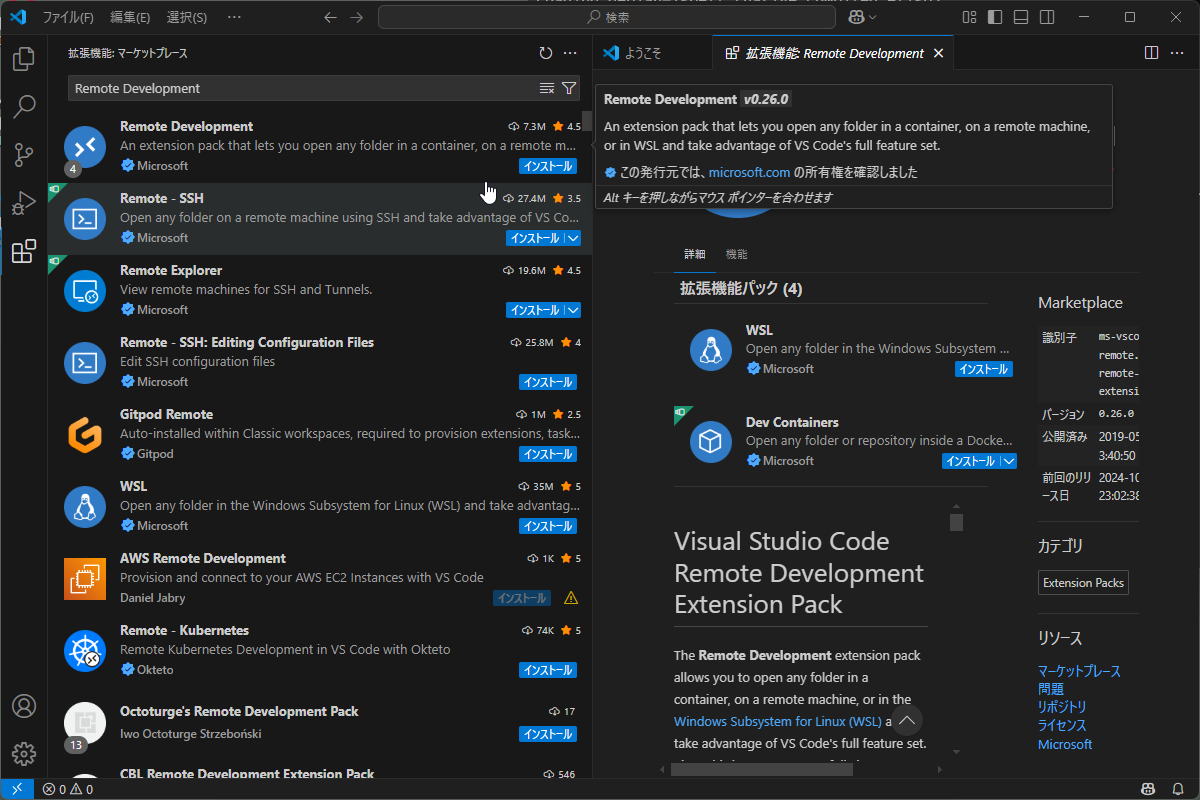Open the Manage gear menu
Screen dimensions: 1200x800
[24, 754]
